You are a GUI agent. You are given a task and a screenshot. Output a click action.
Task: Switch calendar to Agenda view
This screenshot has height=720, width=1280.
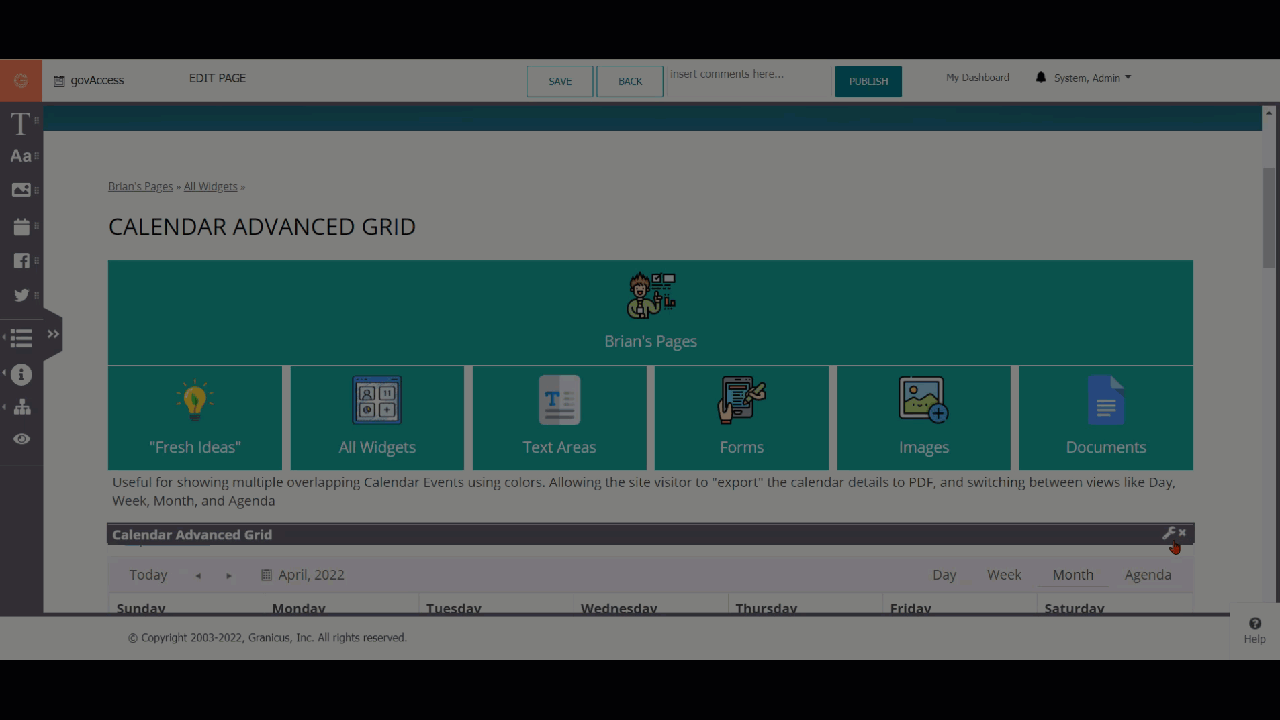coord(1147,575)
